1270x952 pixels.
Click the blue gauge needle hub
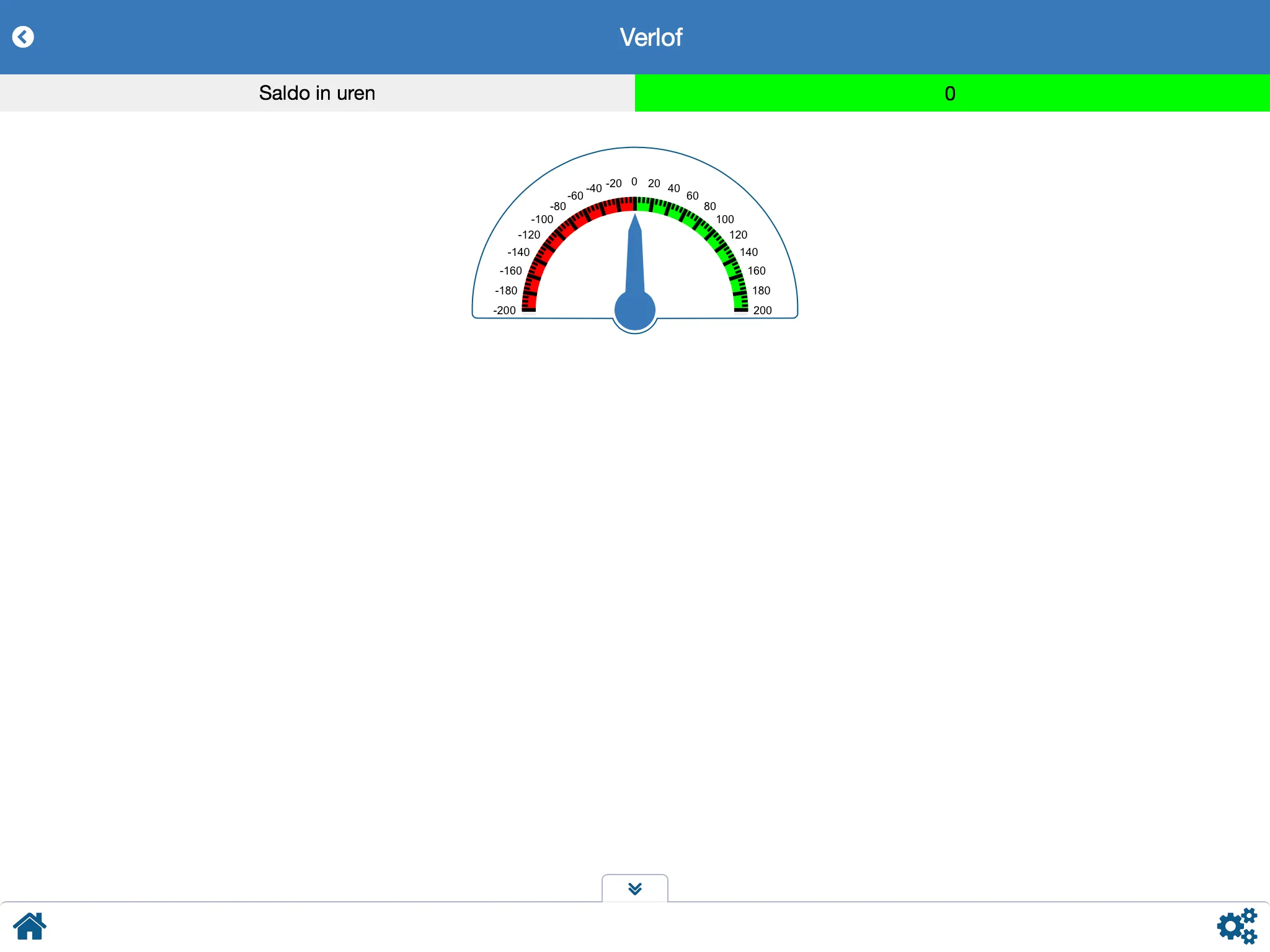point(634,310)
